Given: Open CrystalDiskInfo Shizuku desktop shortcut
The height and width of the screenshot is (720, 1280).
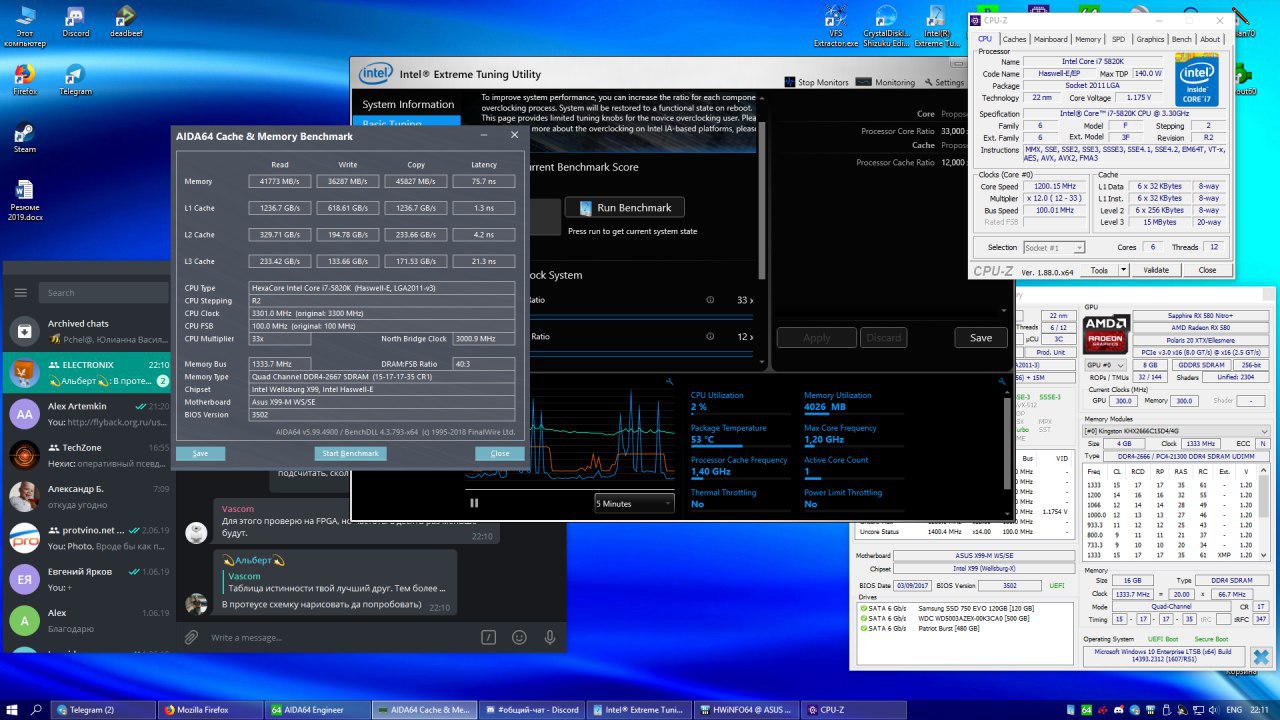Looking at the screenshot, I should [x=885, y=26].
